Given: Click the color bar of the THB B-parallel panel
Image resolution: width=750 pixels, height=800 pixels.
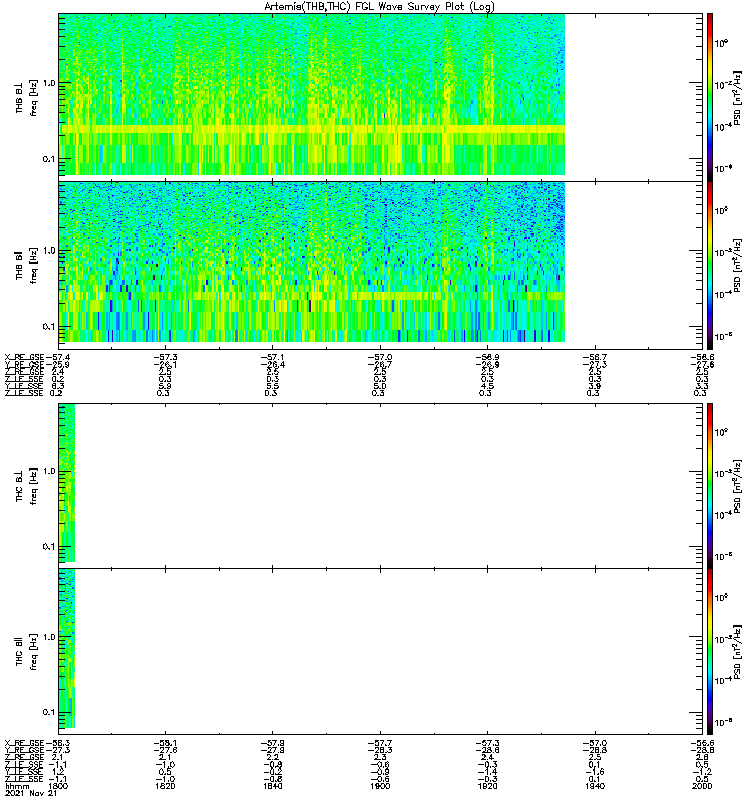Looking at the screenshot, I should pos(710,265).
